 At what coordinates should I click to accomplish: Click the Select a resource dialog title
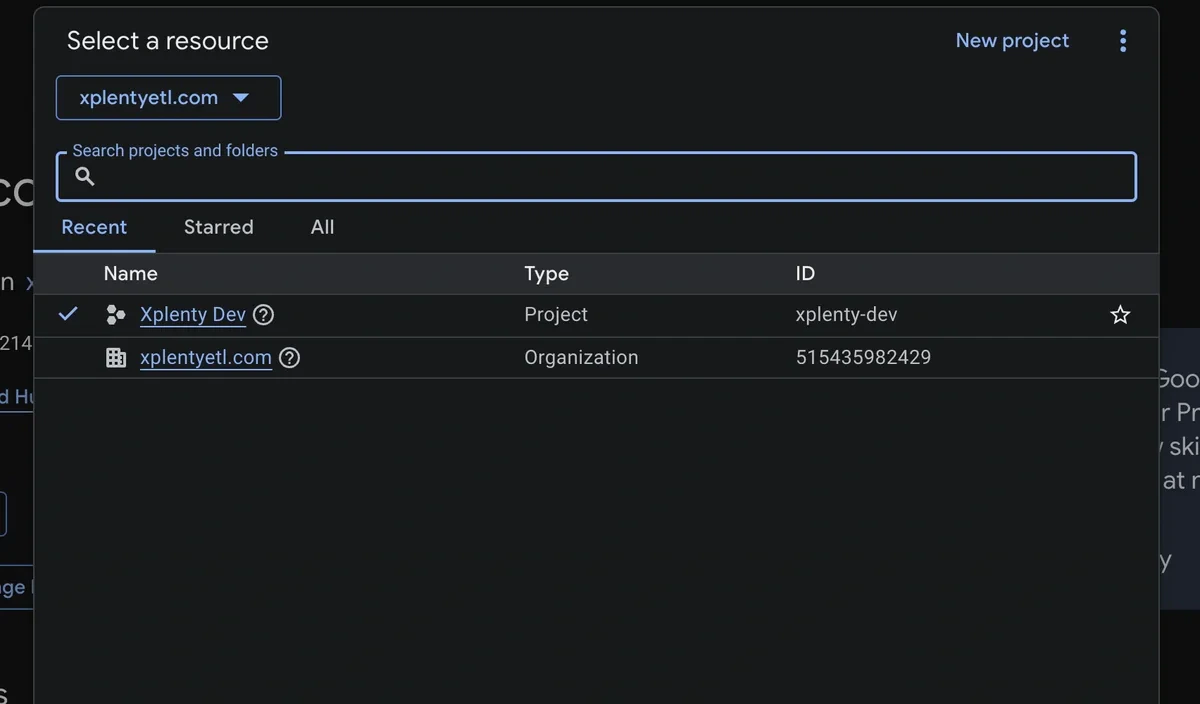coord(168,41)
